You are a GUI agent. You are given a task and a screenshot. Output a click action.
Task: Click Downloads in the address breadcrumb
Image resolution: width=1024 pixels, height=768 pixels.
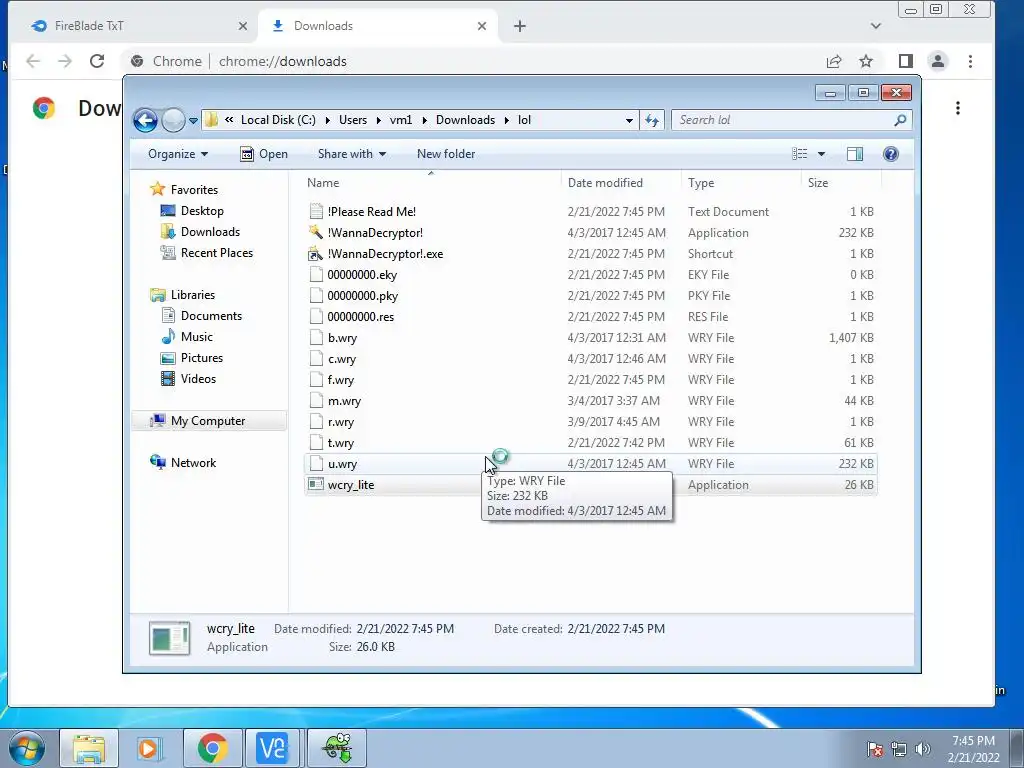click(466, 120)
